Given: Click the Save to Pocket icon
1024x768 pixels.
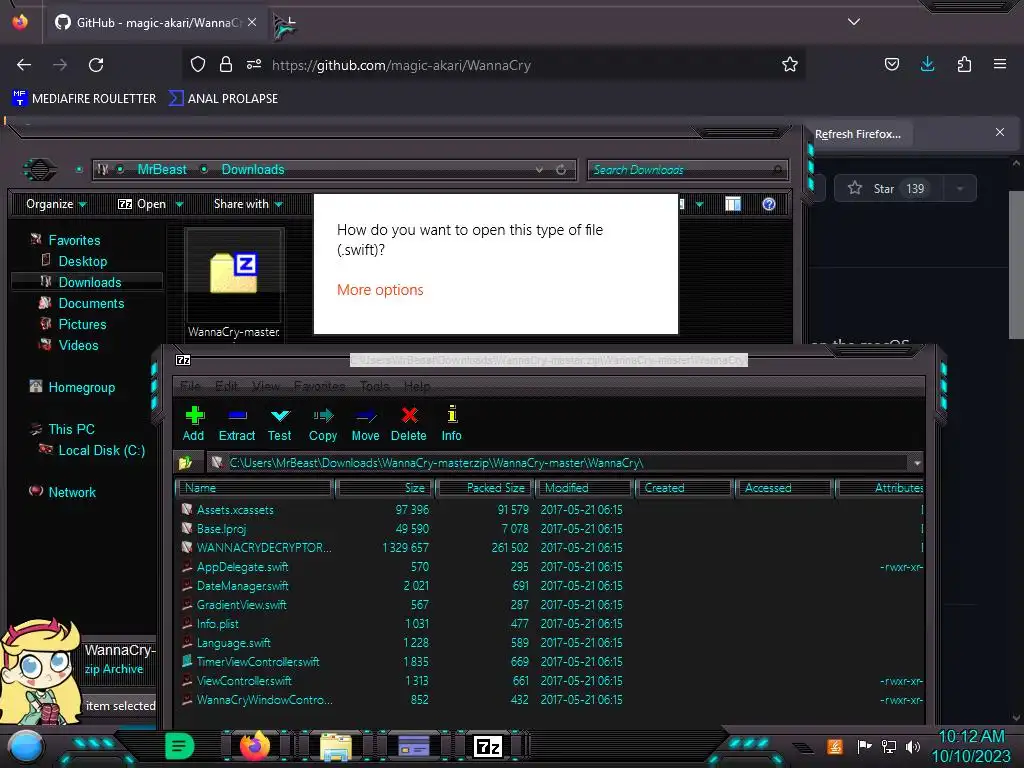Looking at the screenshot, I should coord(891,64).
